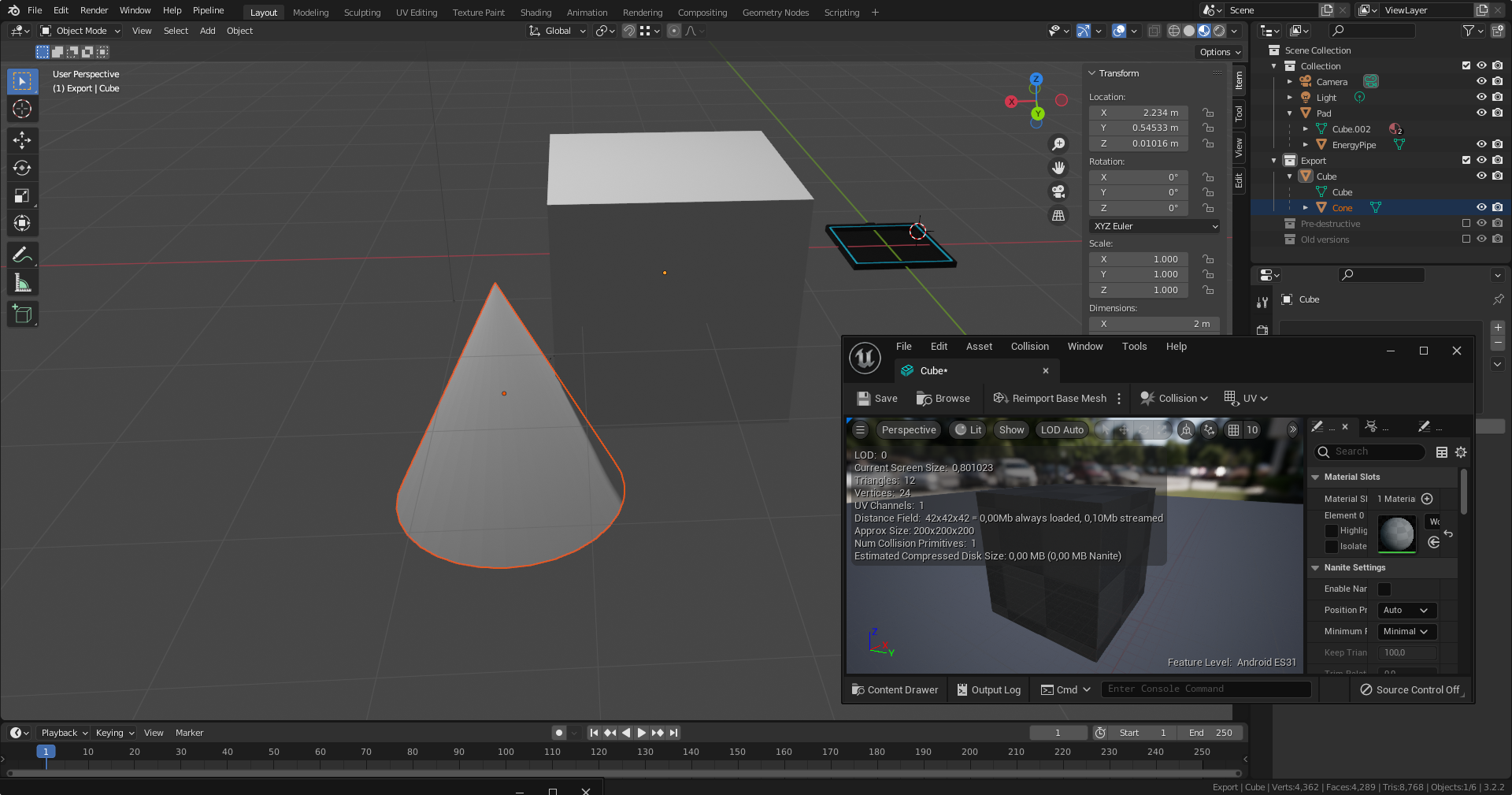Select the Rotate tool
This screenshot has width=1512, height=795.
[22, 167]
